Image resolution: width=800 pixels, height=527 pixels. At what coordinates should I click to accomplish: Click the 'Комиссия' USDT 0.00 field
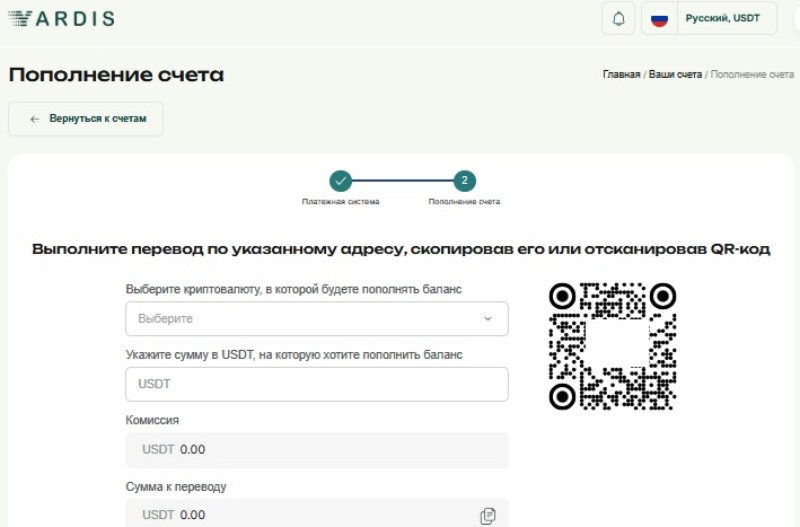[x=316, y=450]
